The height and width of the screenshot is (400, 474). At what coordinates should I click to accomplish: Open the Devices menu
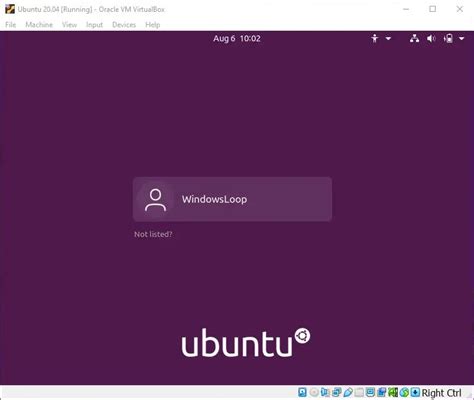(x=124, y=25)
